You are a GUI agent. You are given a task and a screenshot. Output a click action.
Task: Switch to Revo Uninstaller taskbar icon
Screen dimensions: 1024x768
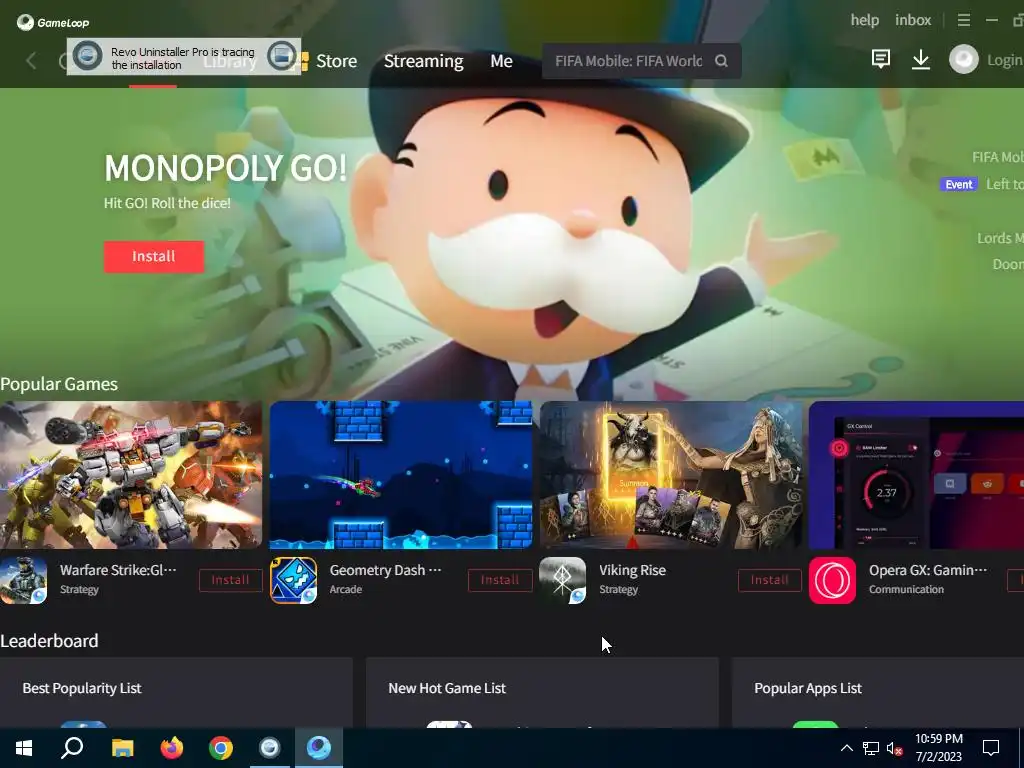(270, 748)
